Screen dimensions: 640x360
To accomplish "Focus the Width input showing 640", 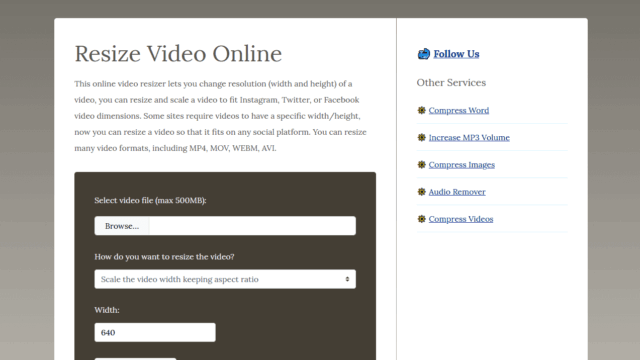I will click(x=155, y=332).
